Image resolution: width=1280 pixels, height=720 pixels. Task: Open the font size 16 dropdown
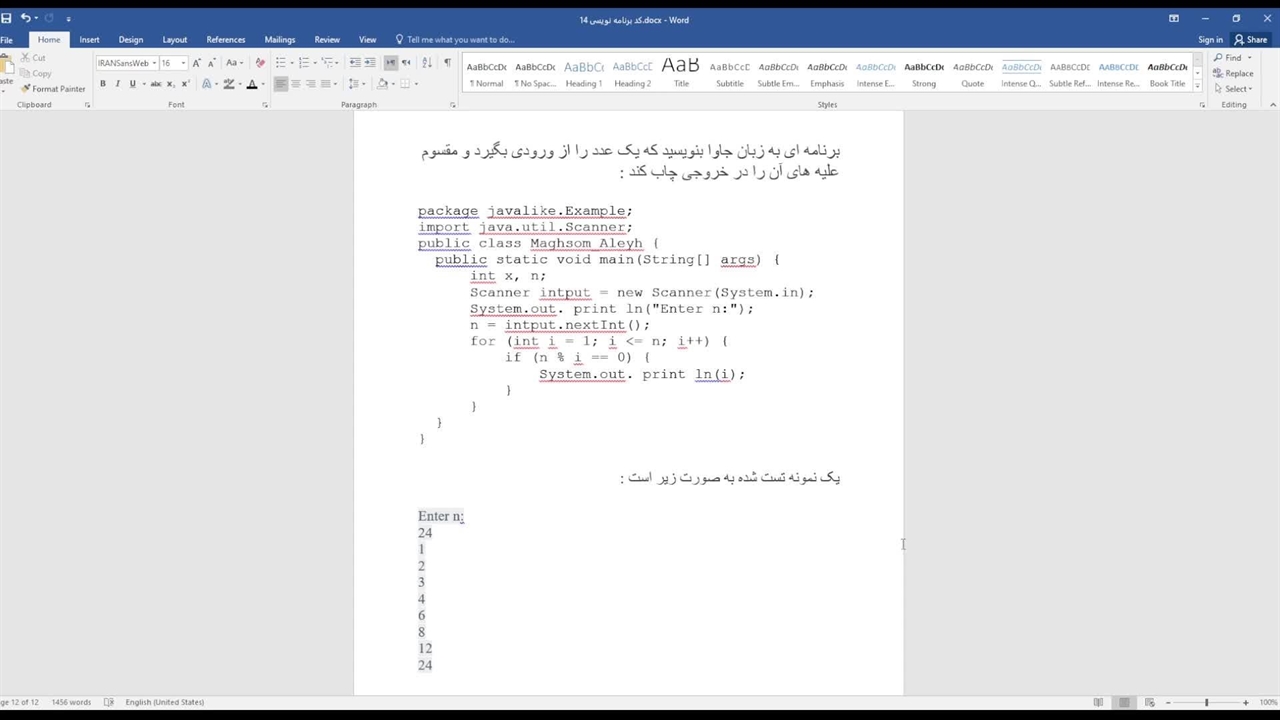tap(183, 63)
